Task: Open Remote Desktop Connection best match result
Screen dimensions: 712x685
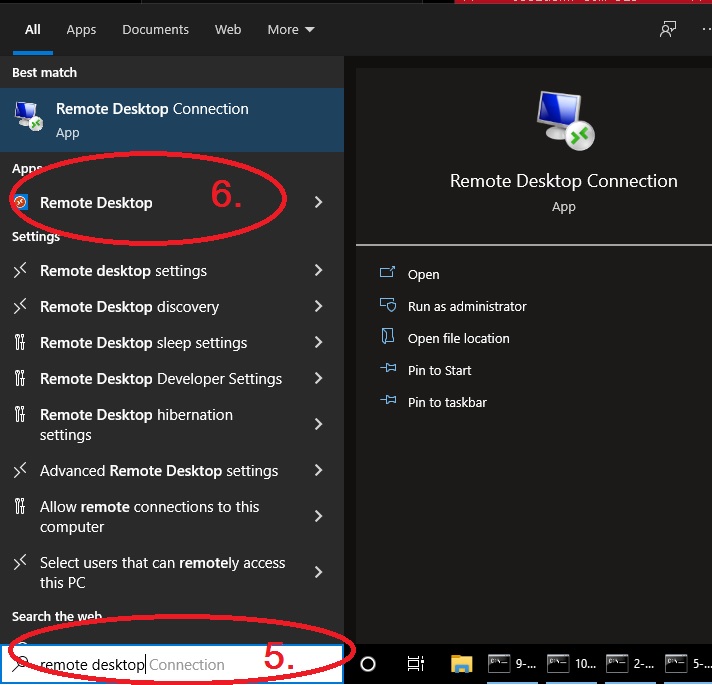Action: tap(172, 120)
